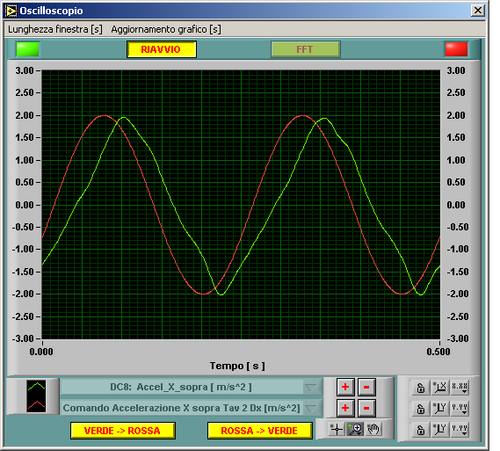This screenshot has width=500, height=451.
Task: Toggle the X-axis scale lock
Action: [x=420, y=387]
